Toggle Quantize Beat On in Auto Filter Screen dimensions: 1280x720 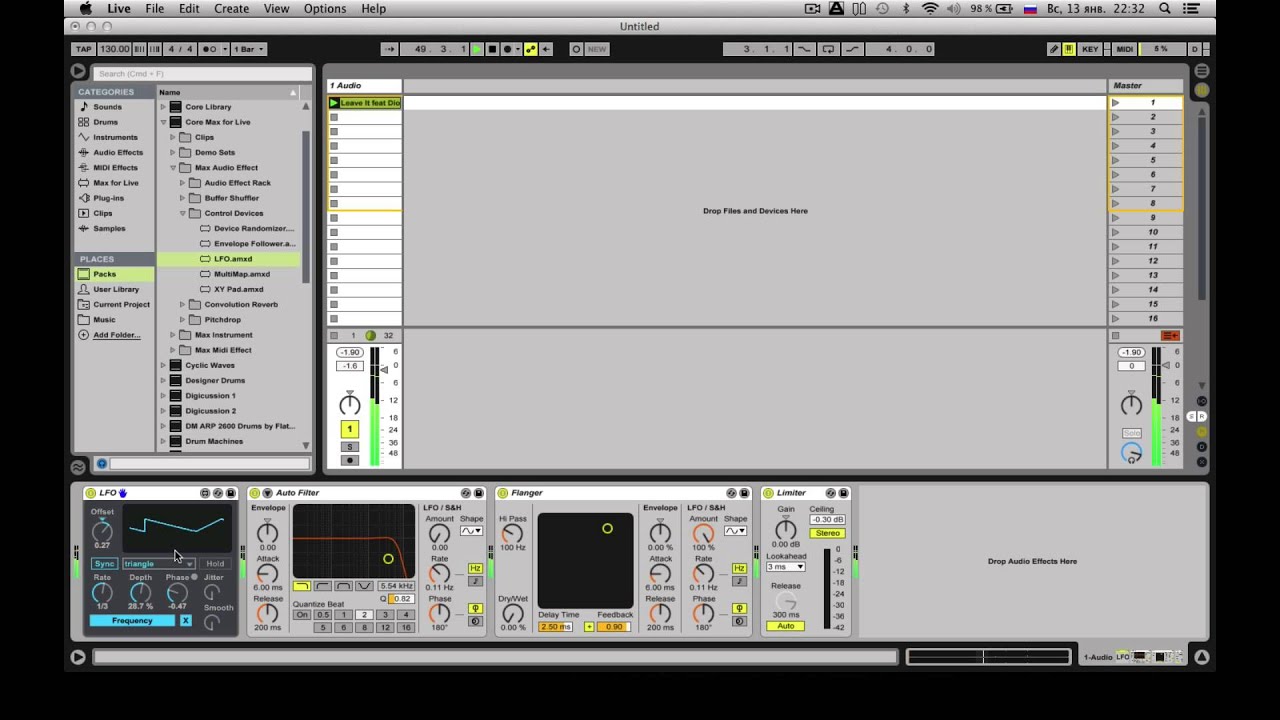(302, 615)
